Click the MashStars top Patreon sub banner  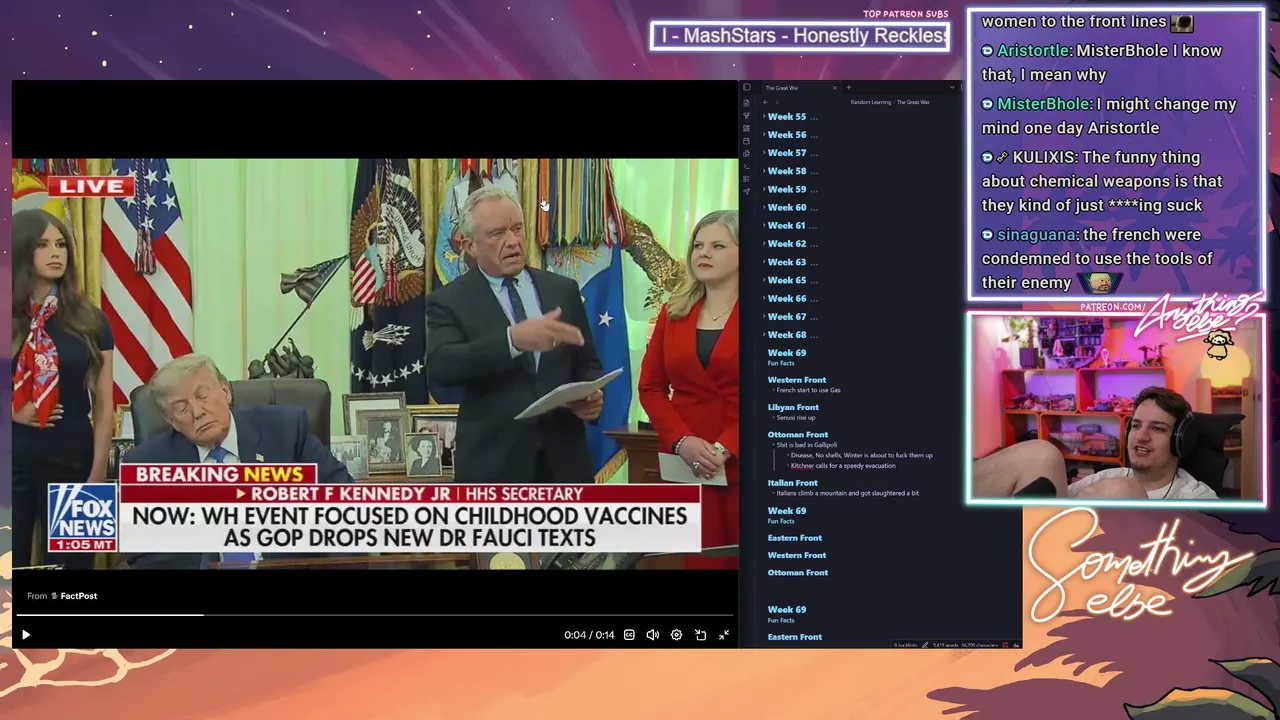pos(800,36)
